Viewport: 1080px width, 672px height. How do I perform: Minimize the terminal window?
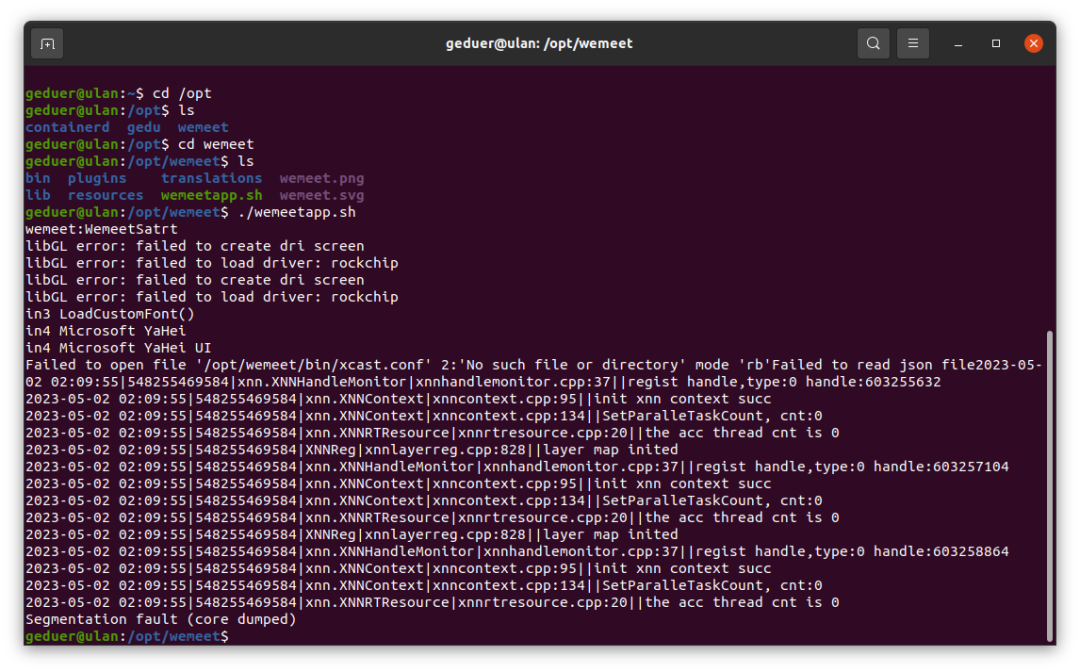958,43
